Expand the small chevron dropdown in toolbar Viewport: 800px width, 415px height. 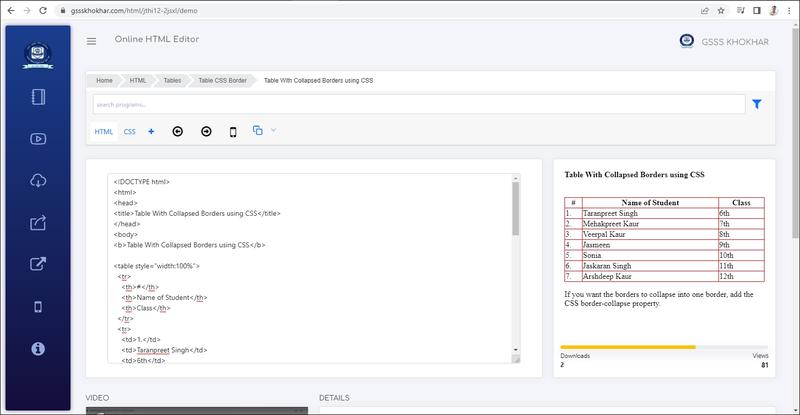(273, 130)
